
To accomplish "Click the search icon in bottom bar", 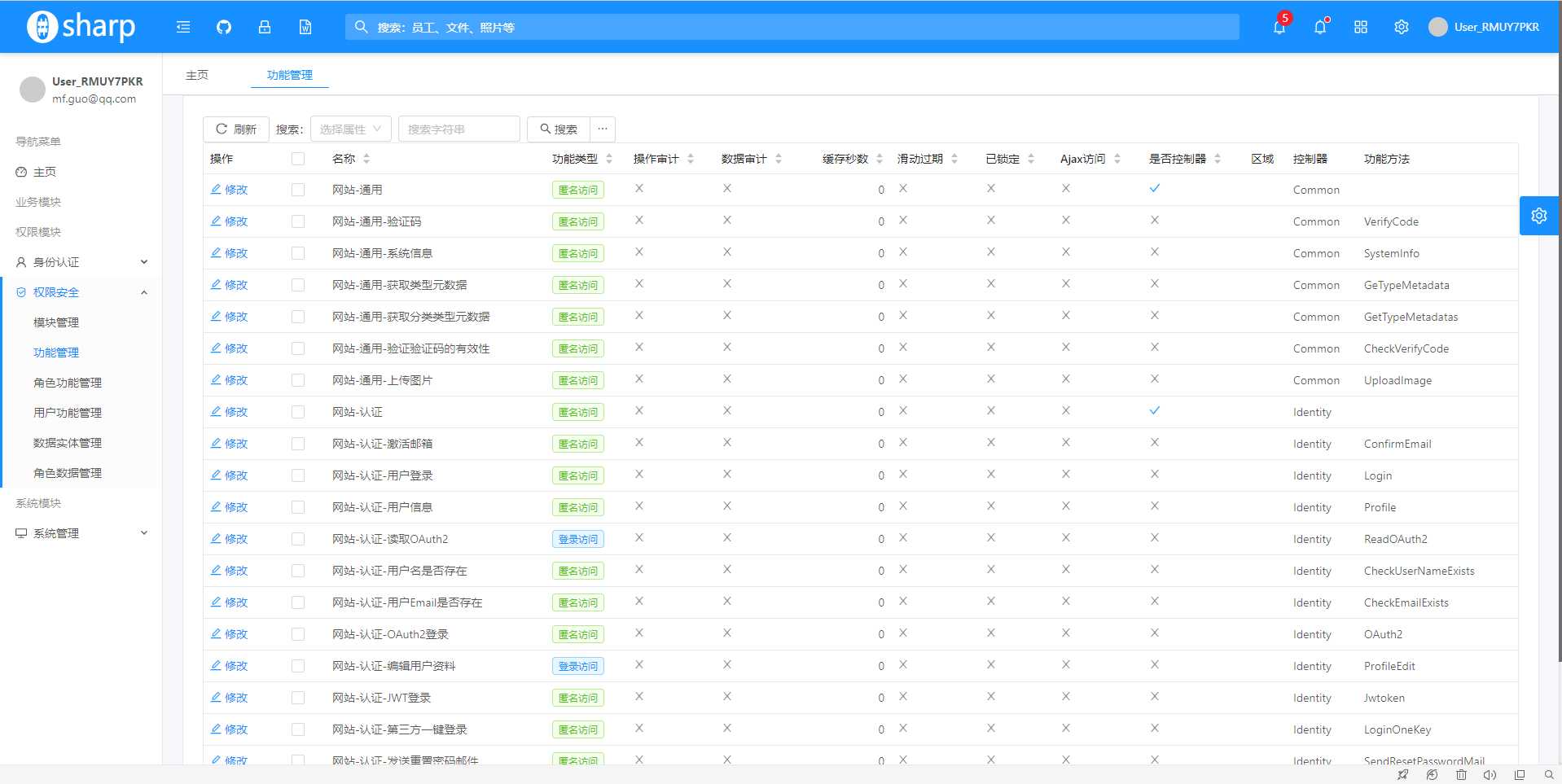I will click(x=1549, y=775).
